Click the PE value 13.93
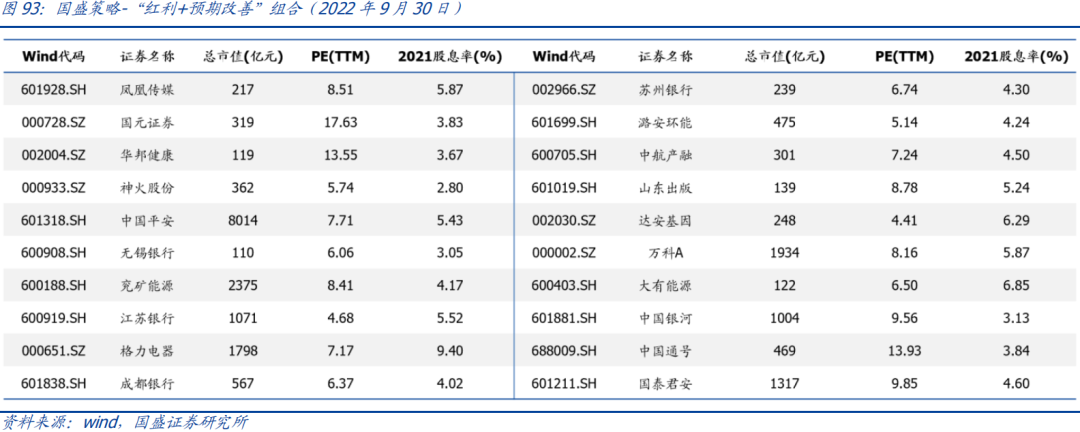 pos(905,351)
